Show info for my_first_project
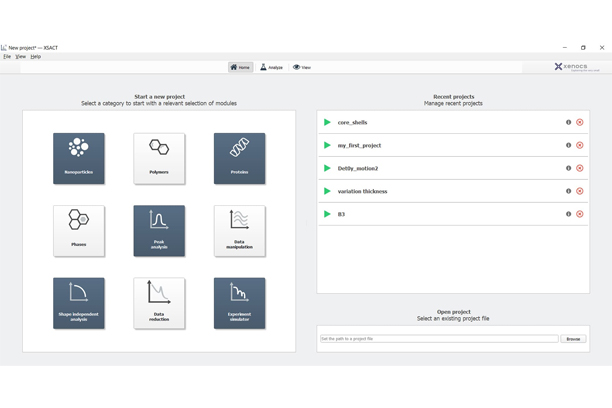Screen dimensions: 612x408 [x=568, y=145]
